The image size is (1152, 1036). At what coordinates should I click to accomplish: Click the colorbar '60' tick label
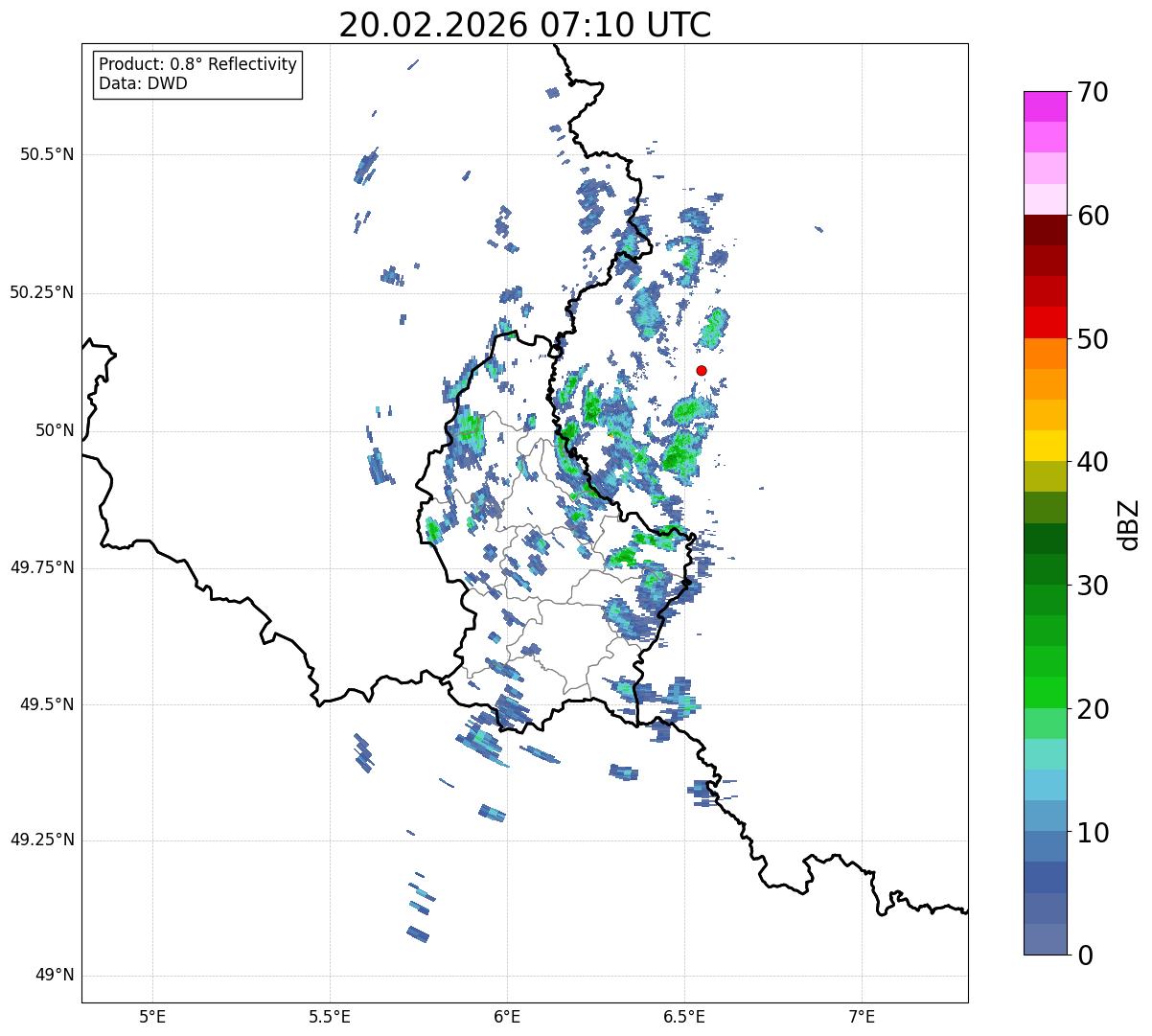(1093, 216)
